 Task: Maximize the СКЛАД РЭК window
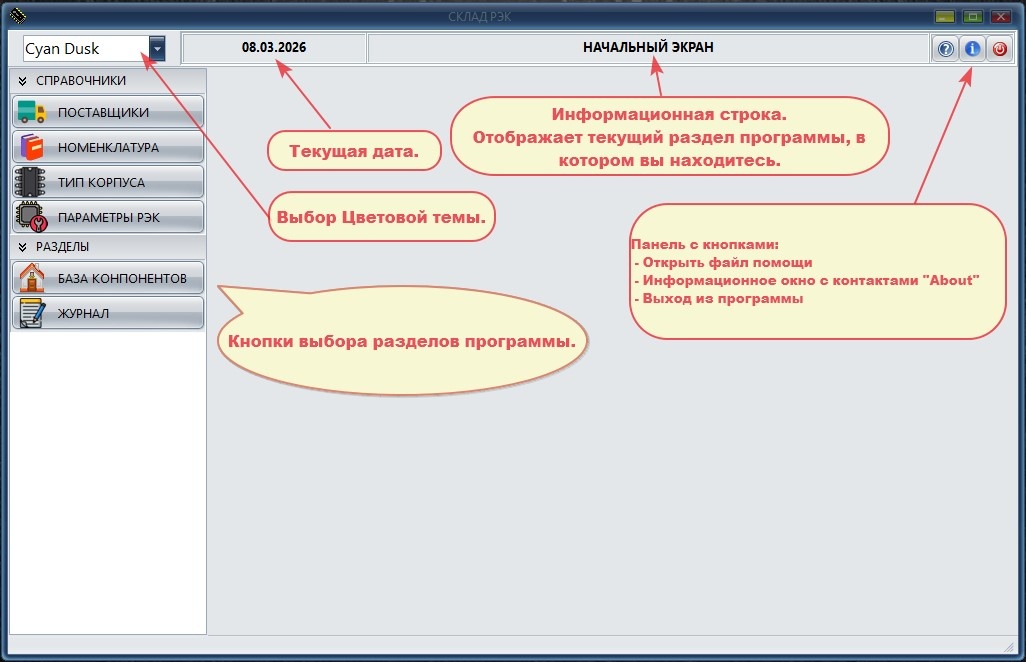coord(973,16)
